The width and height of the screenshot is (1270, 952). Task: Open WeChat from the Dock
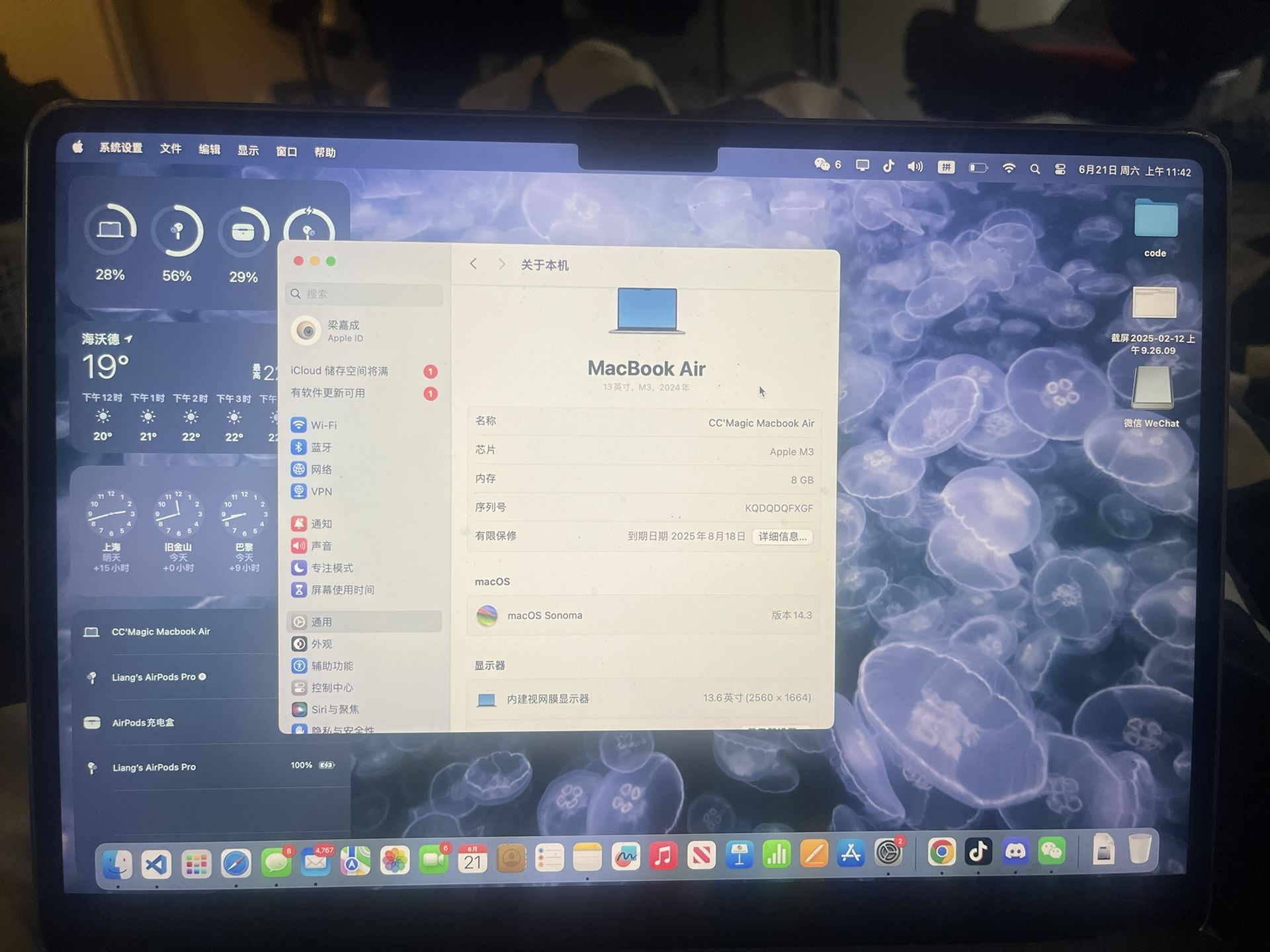1052,850
